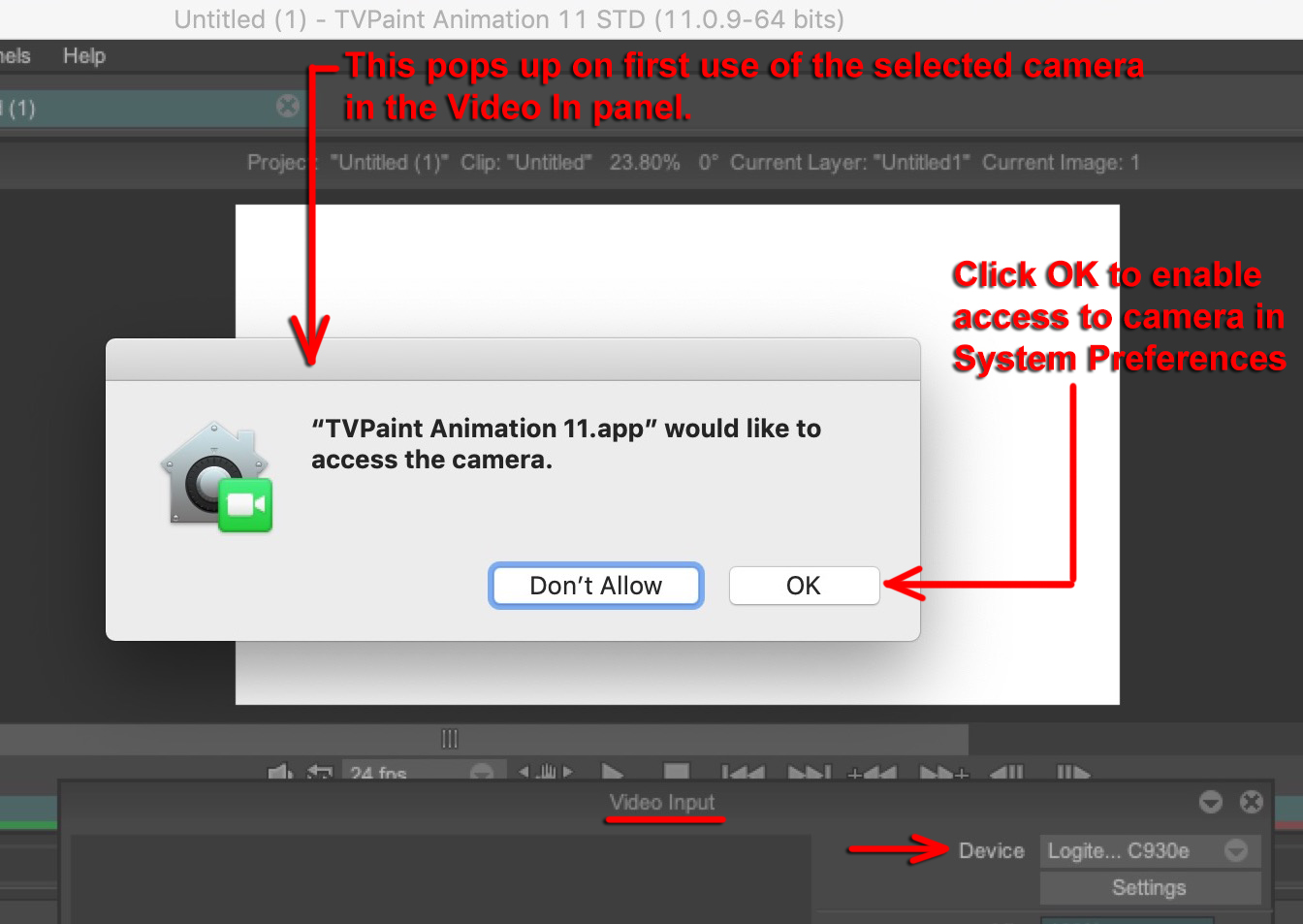
Task: Toggle the sound speaker icon
Action: coord(280,773)
